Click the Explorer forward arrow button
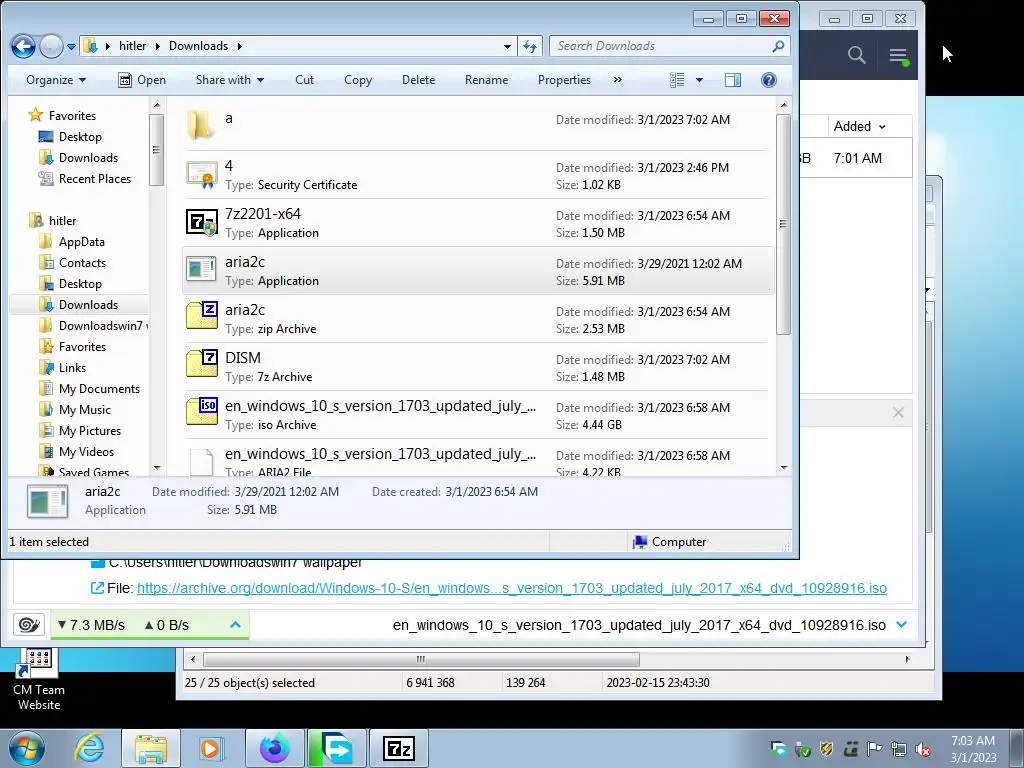1024x768 pixels. (x=51, y=46)
